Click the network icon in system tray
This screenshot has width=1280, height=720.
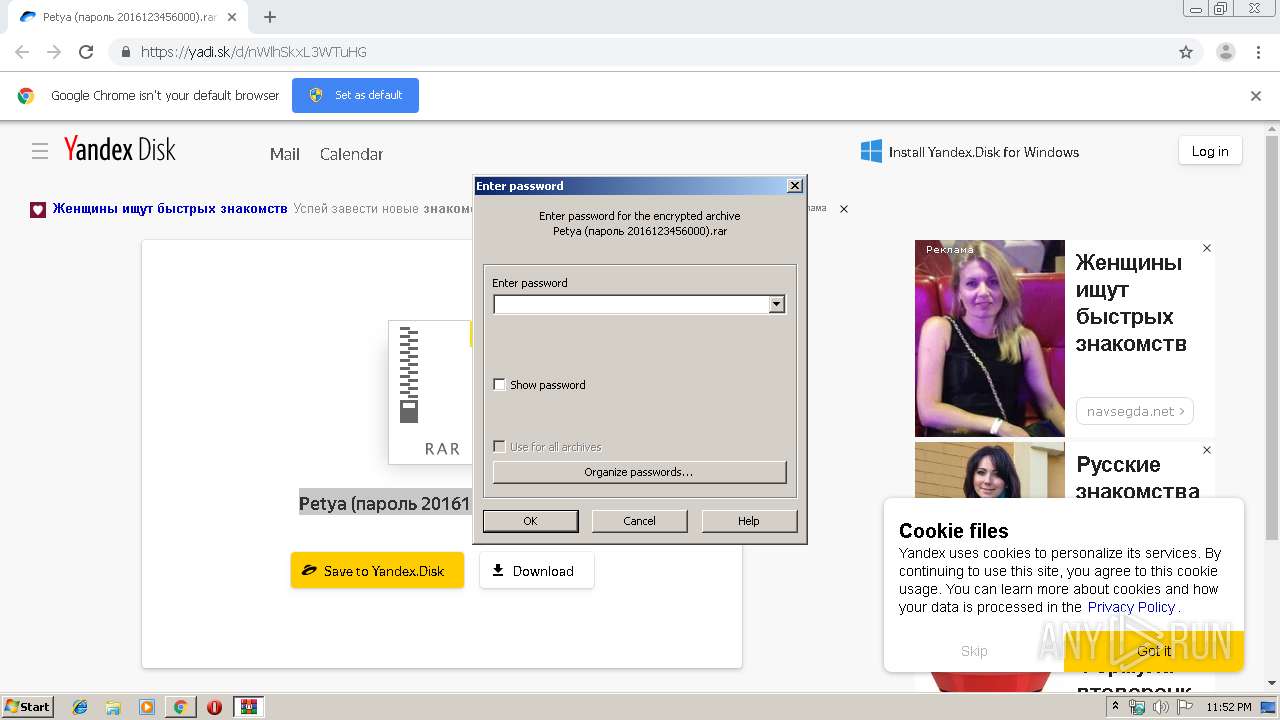1137,707
